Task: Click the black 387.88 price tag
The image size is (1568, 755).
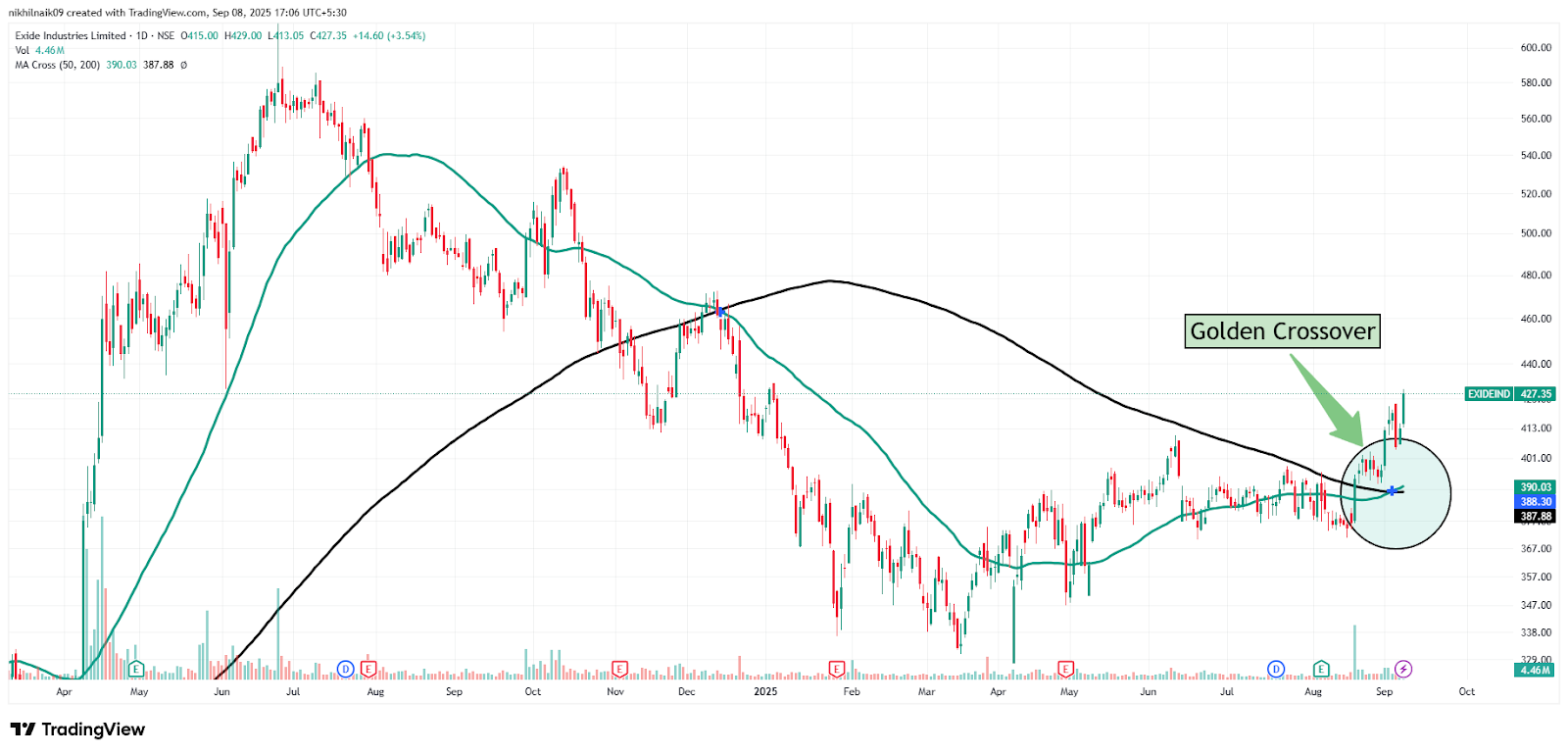Action: (x=1535, y=517)
